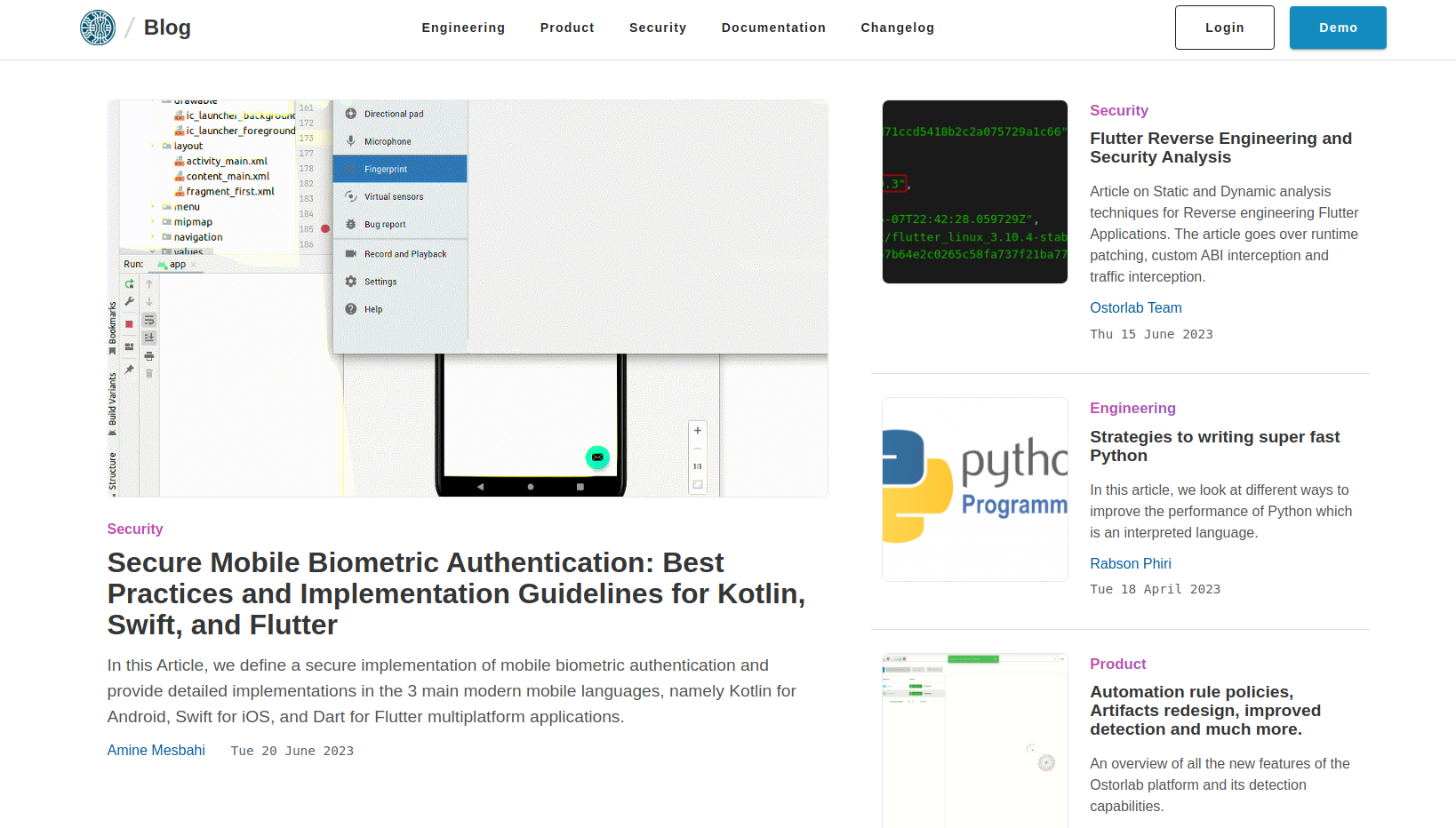Image resolution: width=1456 pixels, height=828 pixels.
Task: Visit the Ostorlab Team author link
Action: pos(1136,307)
